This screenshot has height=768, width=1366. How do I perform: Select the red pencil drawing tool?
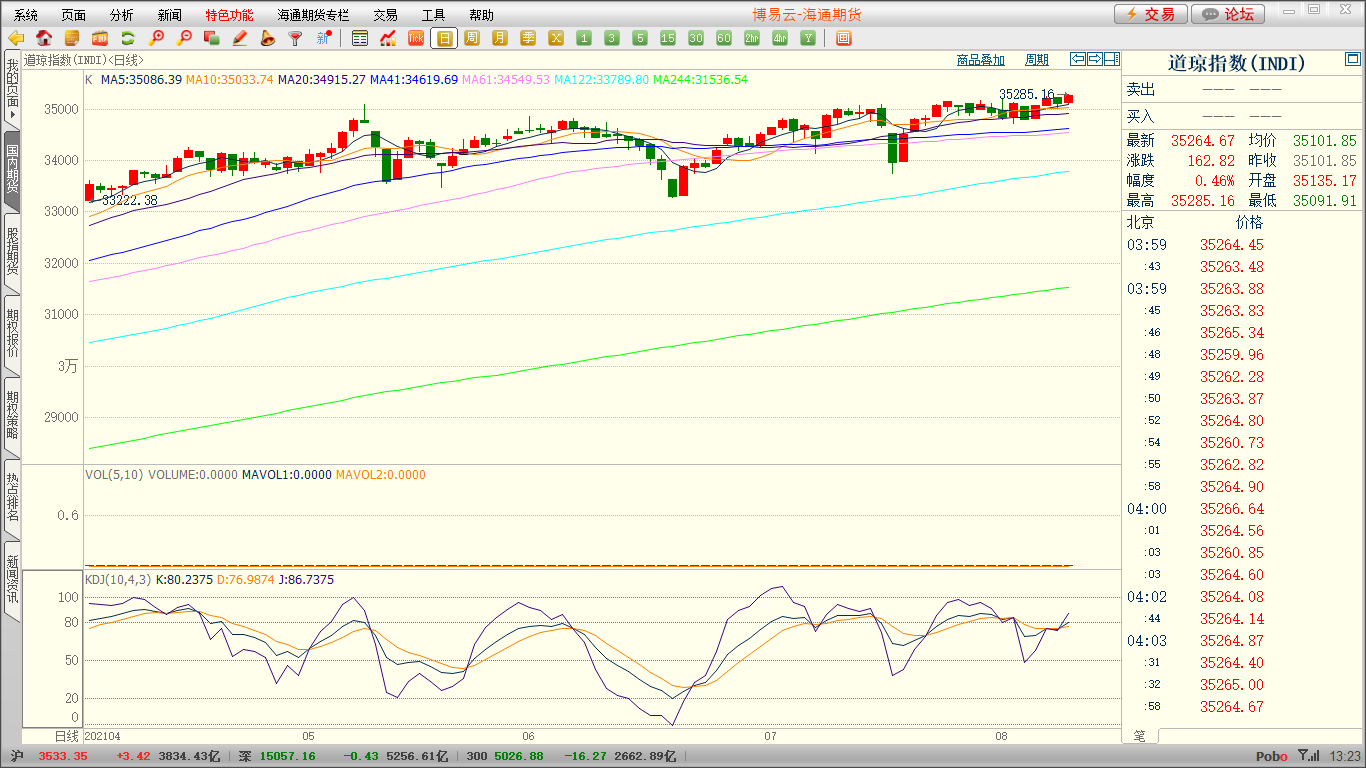(239, 38)
